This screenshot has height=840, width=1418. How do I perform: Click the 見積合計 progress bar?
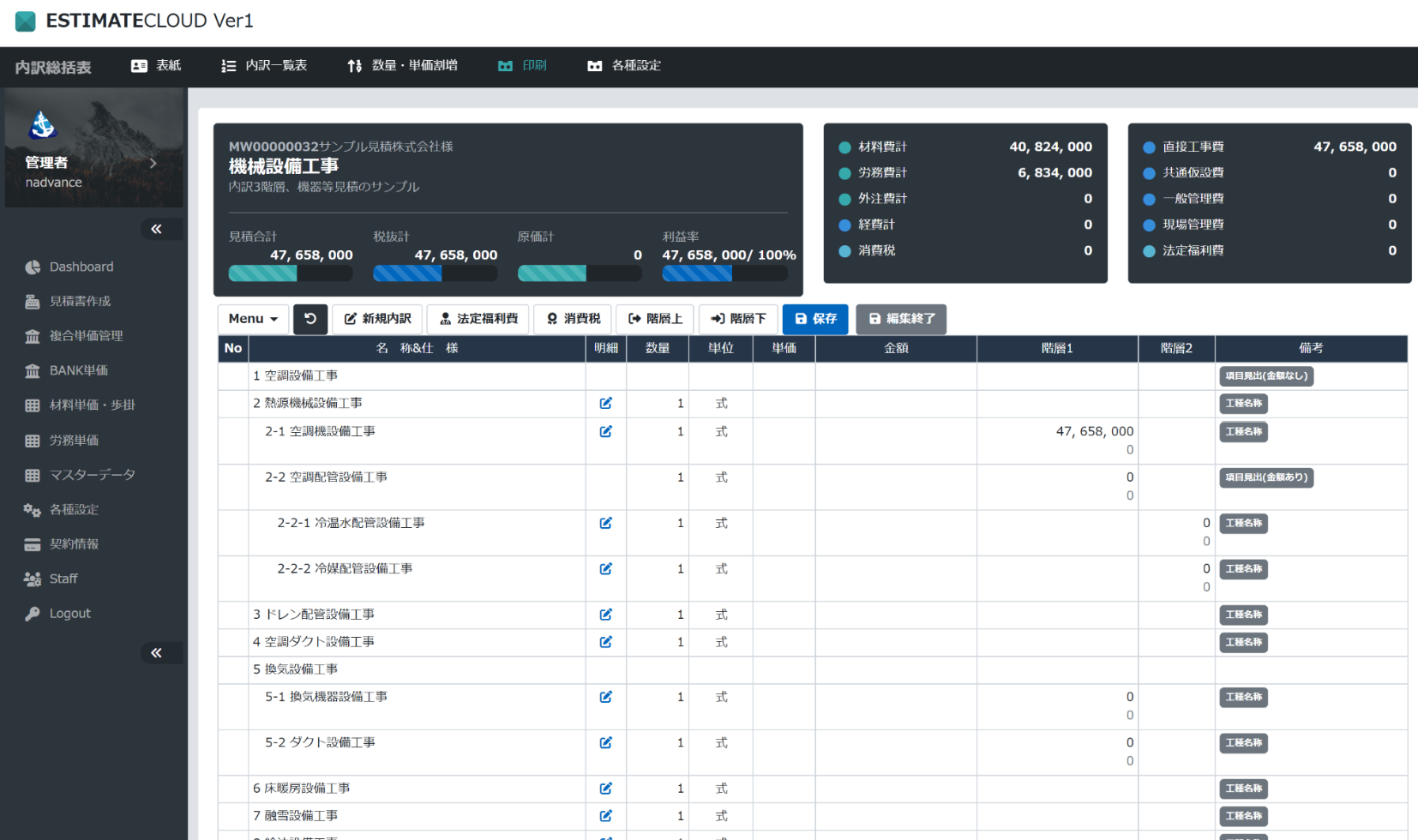[x=291, y=273]
